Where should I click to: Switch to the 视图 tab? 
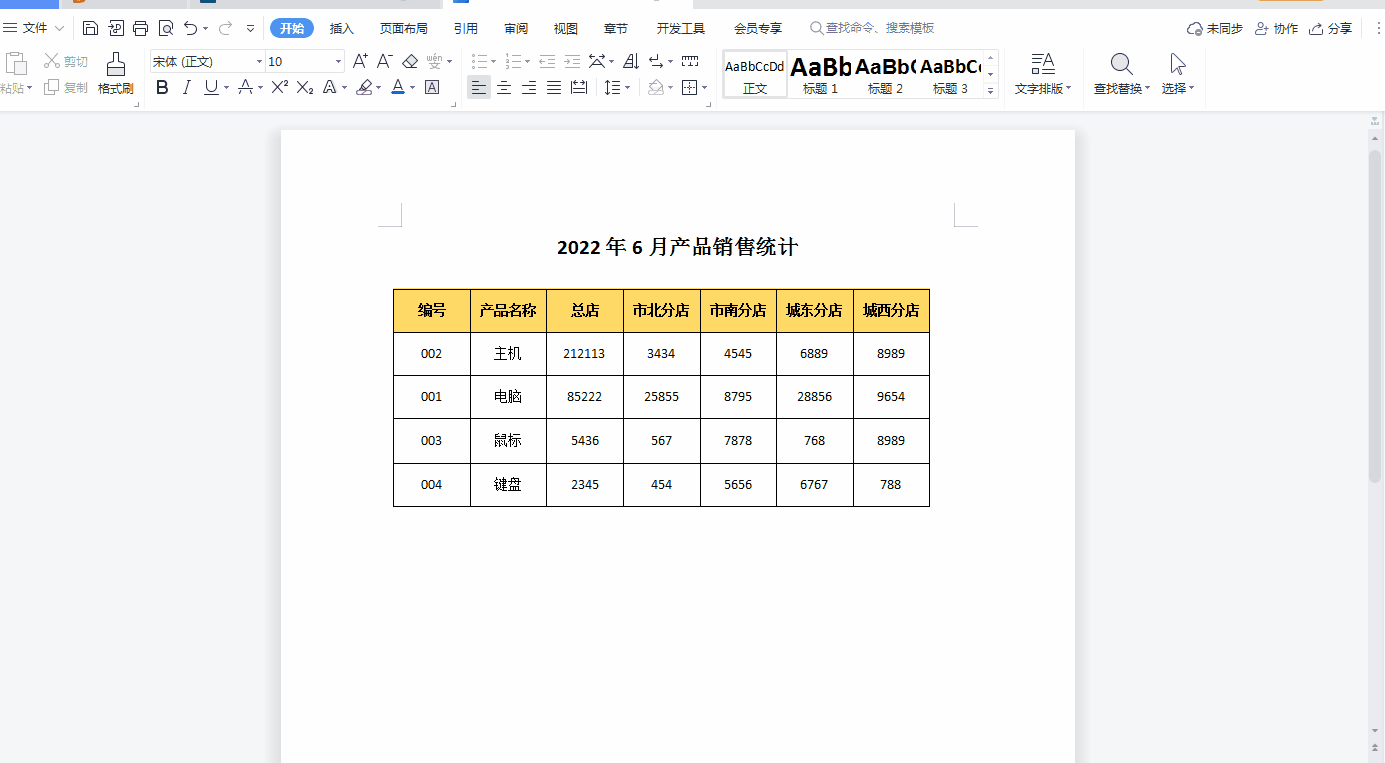(566, 28)
